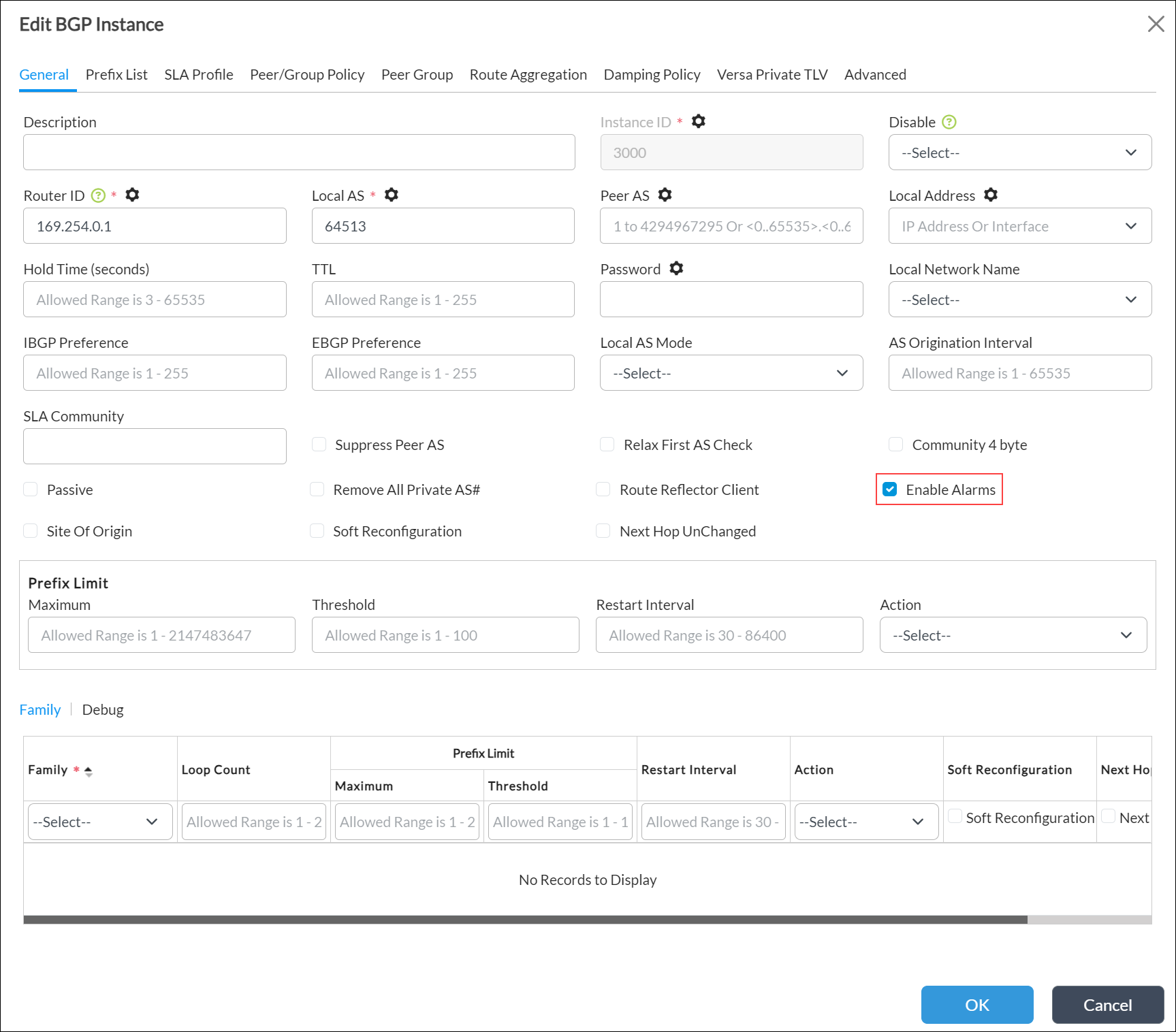Open the Local Network Name dropdown
Screen dimensions: 1176x1032
(x=1020, y=300)
